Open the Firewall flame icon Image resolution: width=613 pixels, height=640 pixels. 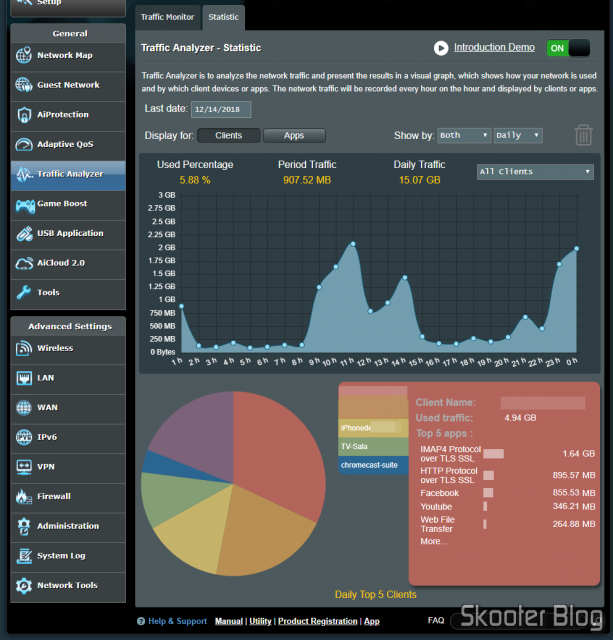tap(24, 497)
